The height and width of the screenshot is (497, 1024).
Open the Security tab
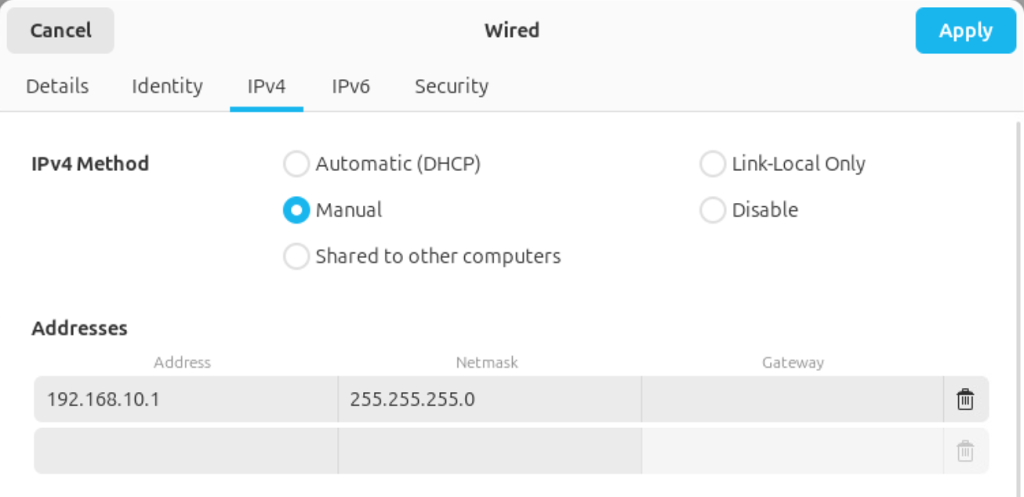coord(451,86)
